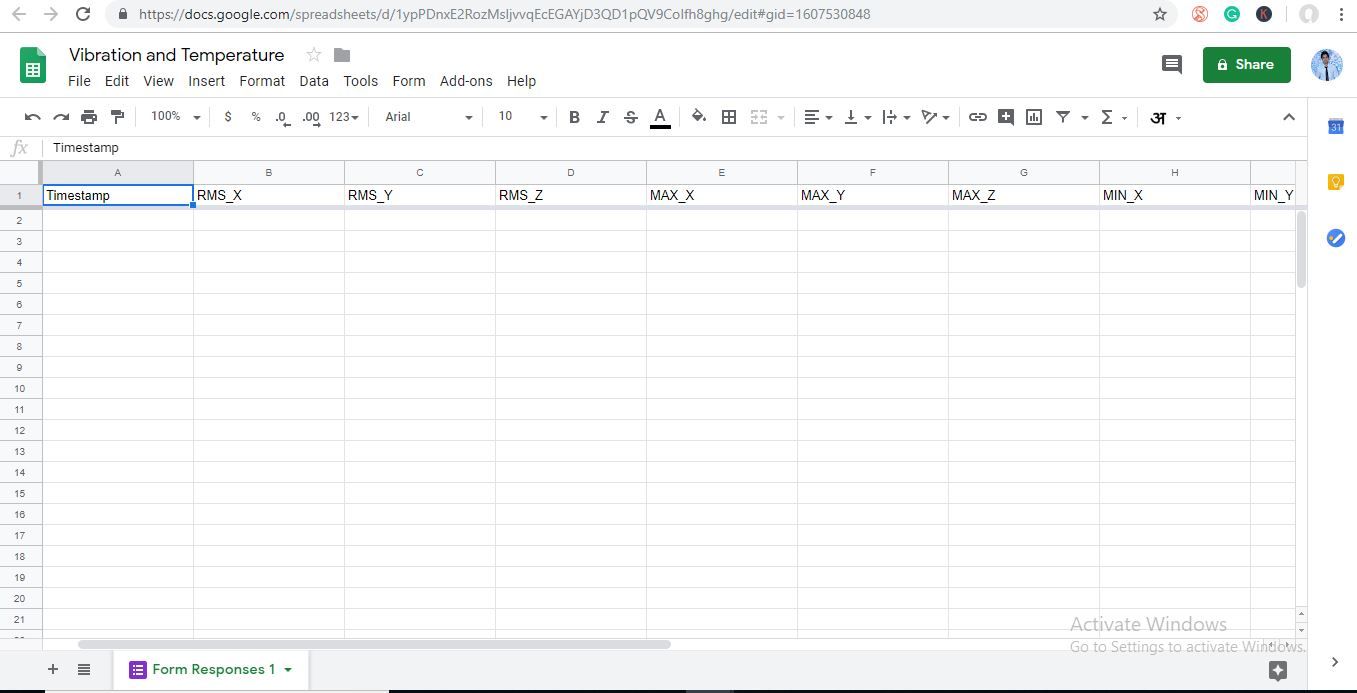
Task: Open the Google account avatar
Action: click(x=1326, y=65)
